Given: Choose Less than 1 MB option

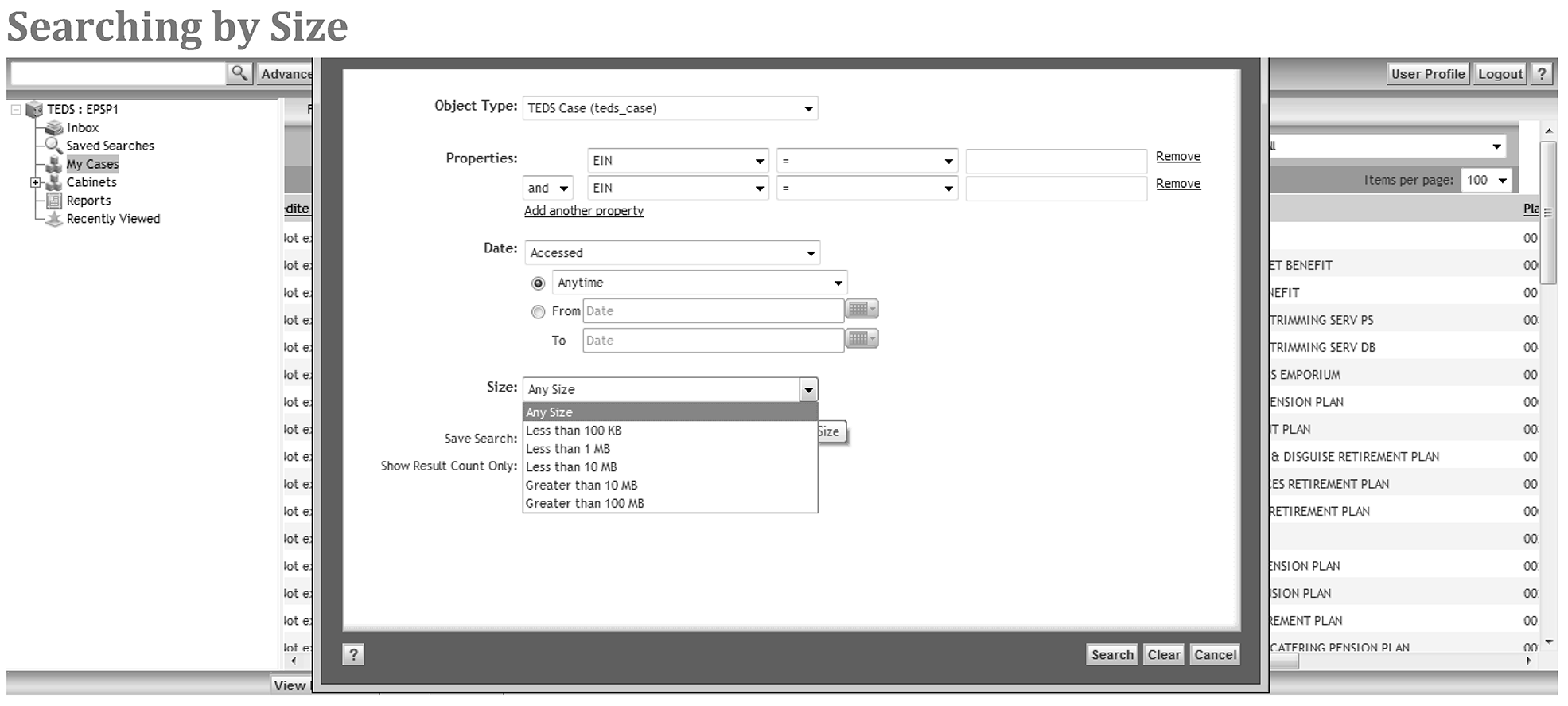Looking at the screenshot, I should click(x=568, y=449).
